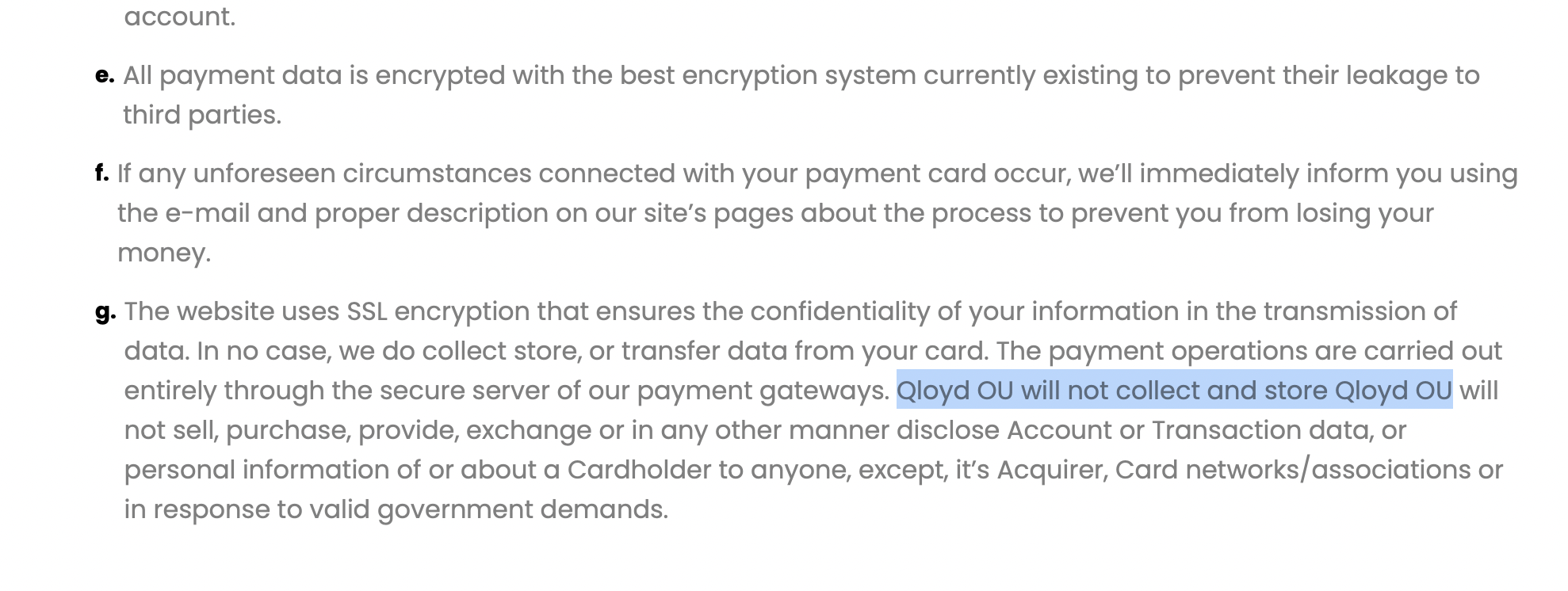Click the text "third parties."
This screenshot has height=591, width=1568.
click(202, 115)
